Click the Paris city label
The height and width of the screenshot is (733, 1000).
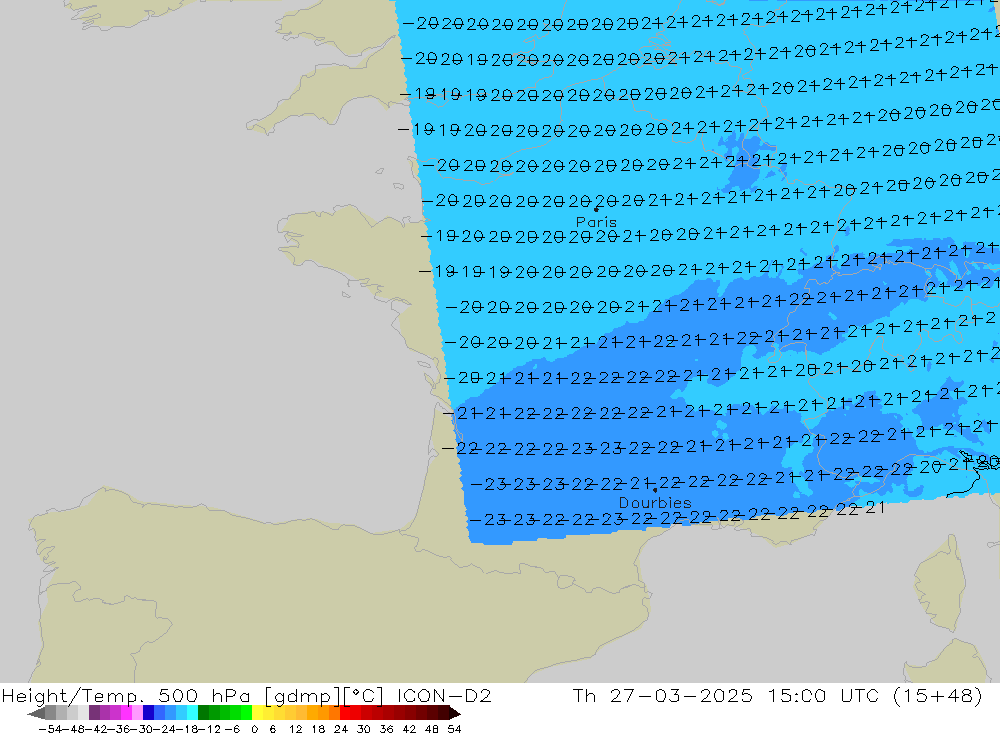(x=596, y=222)
